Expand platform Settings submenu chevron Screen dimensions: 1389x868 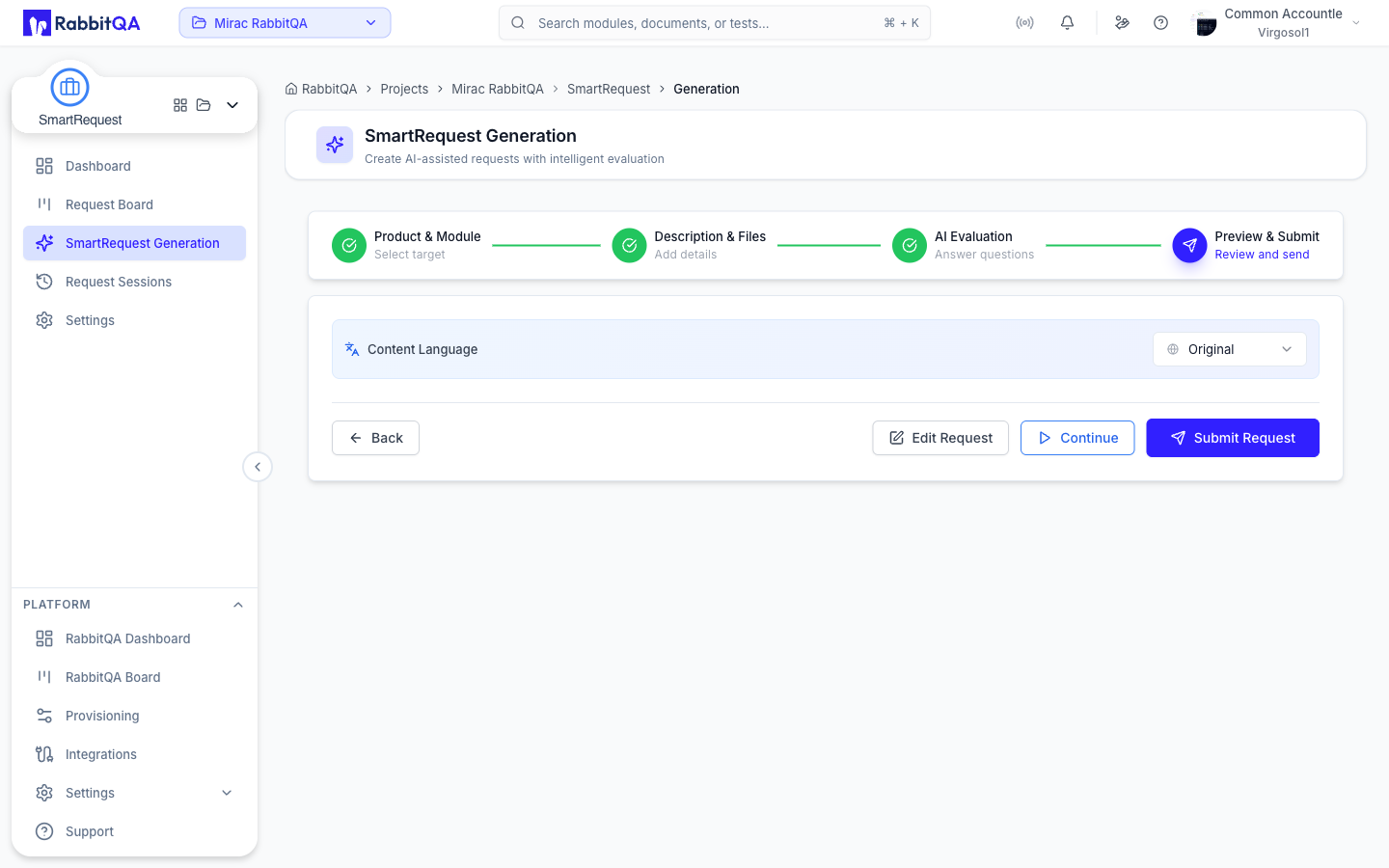click(x=227, y=793)
